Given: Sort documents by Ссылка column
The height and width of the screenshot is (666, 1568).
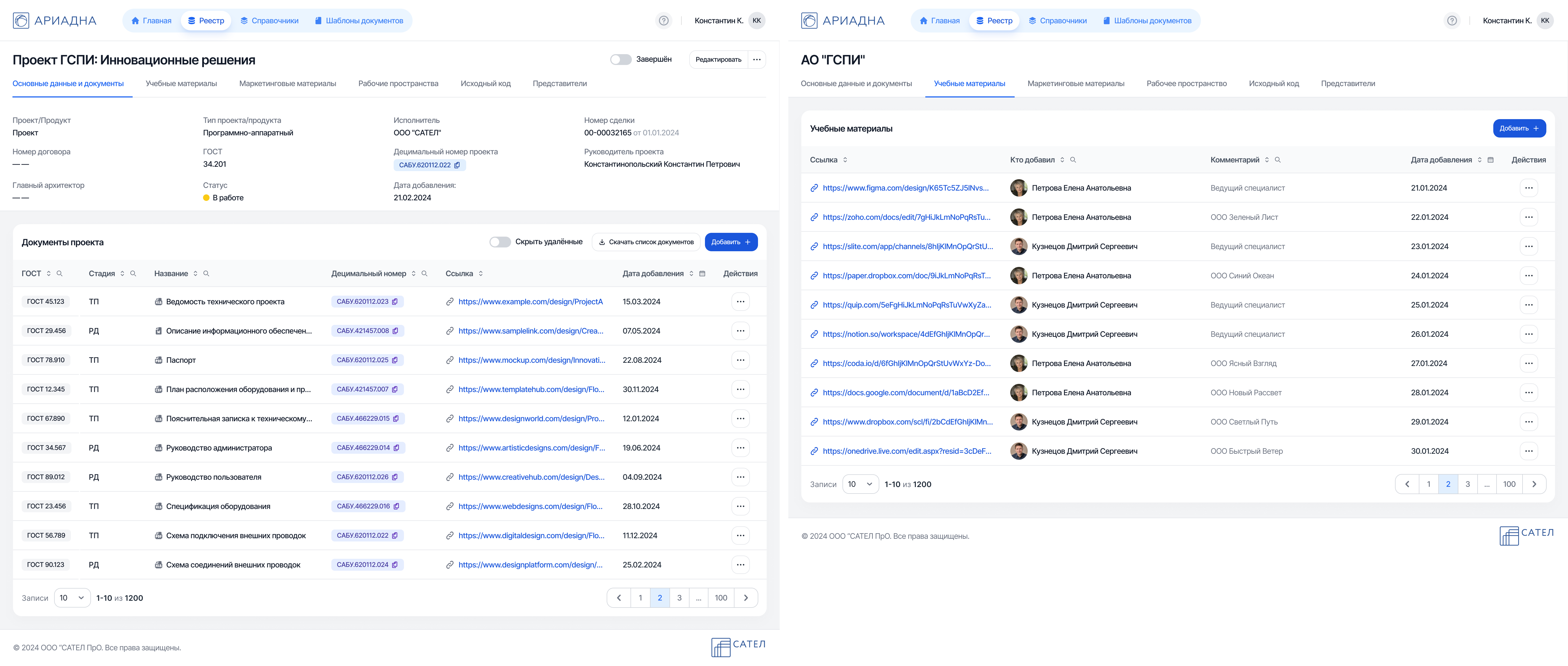Looking at the screenshot, I should pyautogui.click(x=481, y=274).
